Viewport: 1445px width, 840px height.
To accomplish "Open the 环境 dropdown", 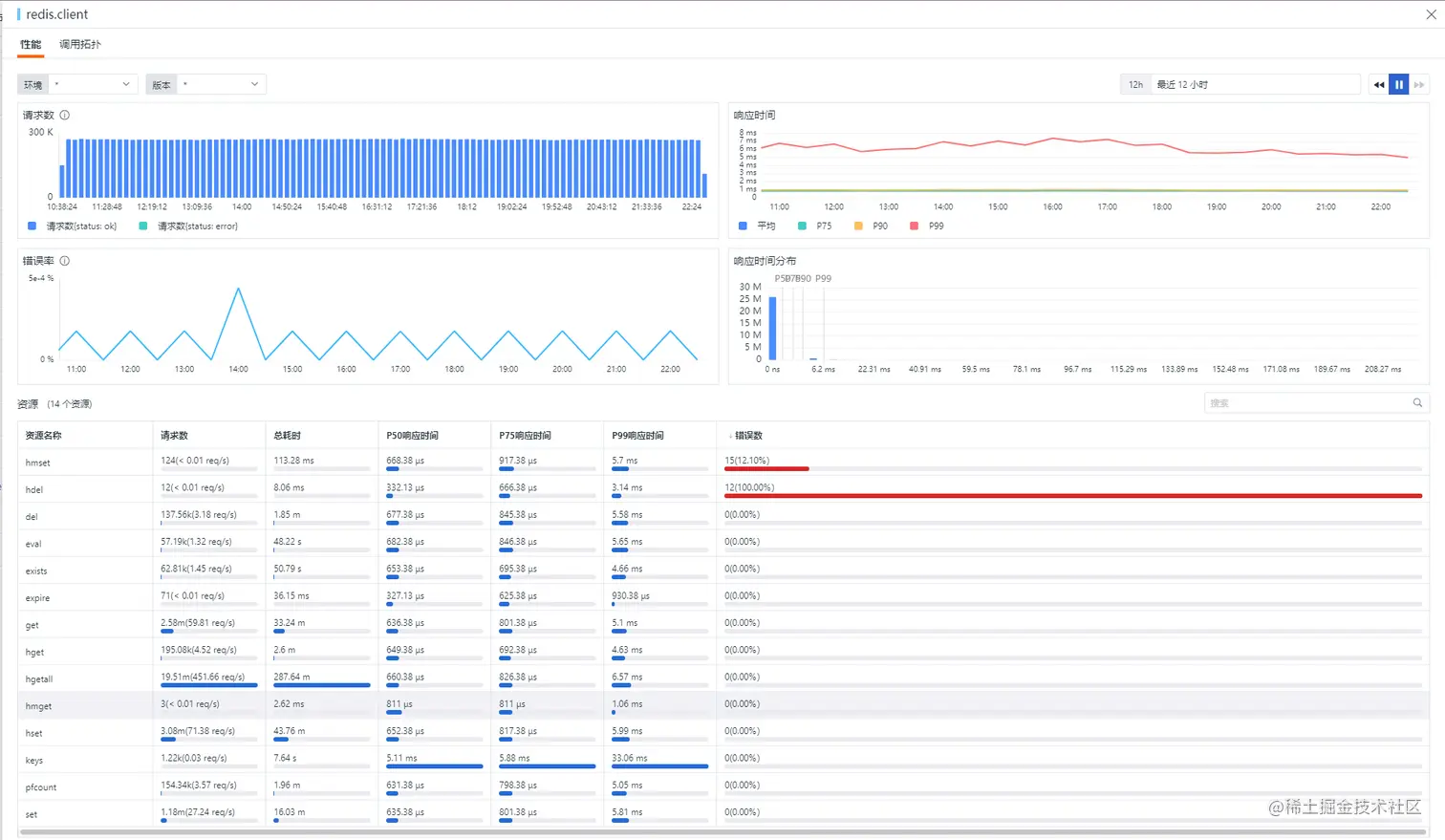I will click(x=93, y=85).
